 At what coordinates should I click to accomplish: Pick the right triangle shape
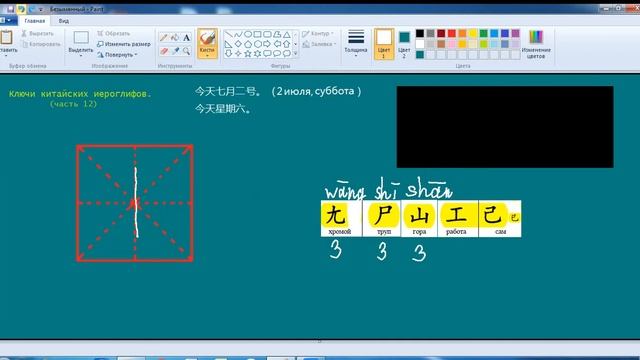pos(229,44)
